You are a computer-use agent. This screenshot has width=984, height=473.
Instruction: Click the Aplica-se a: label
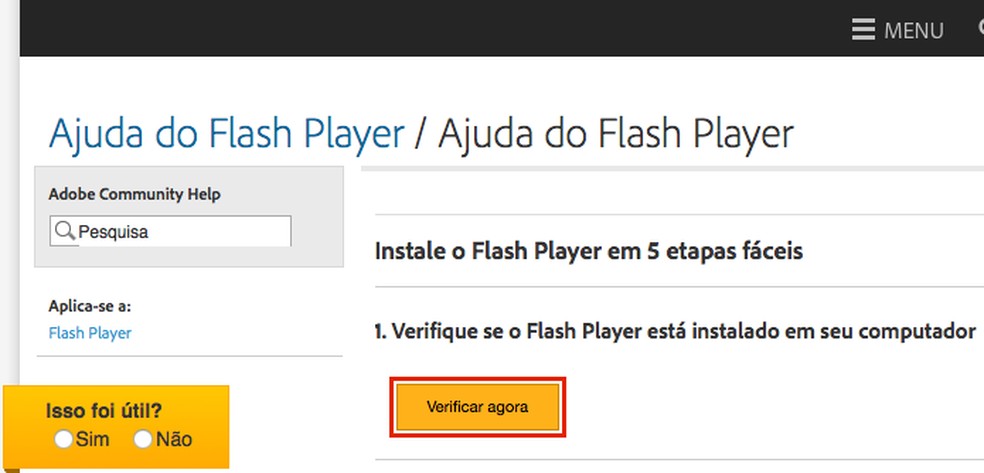pos(89,306)
